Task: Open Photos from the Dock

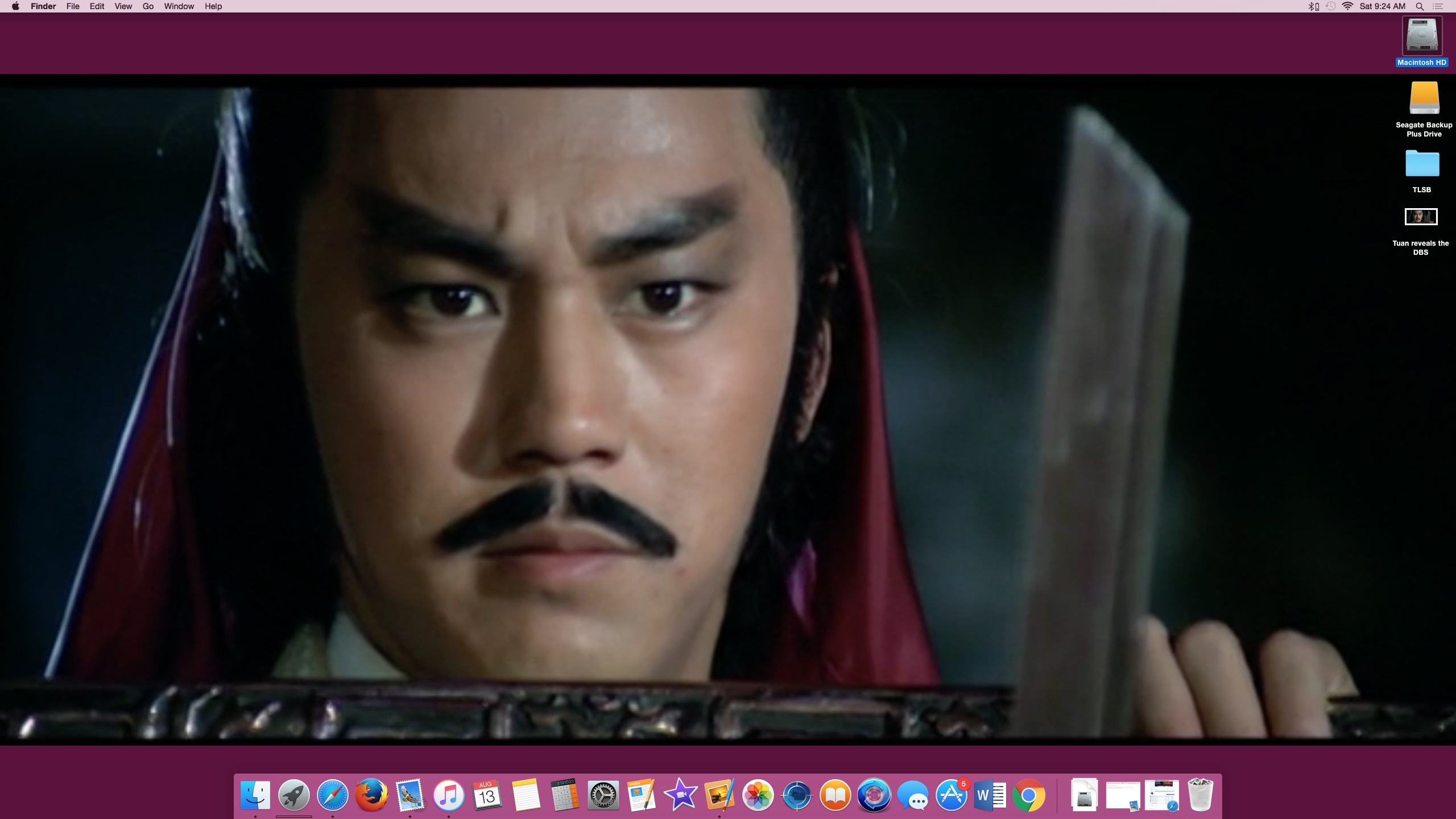Action: click(x=758, y=795)
